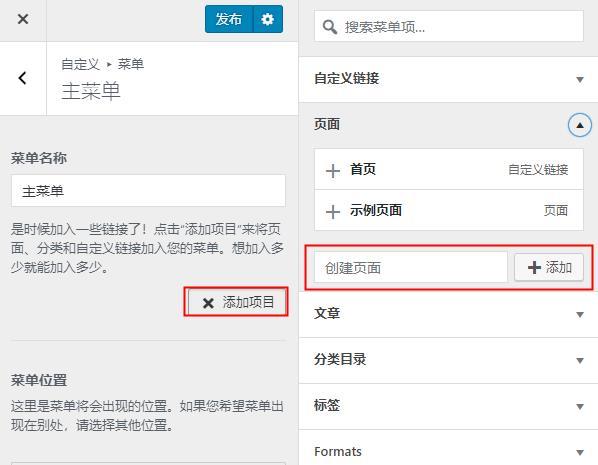
Task: Click the 菜单位置 heading
Action: tap(39, 380)
